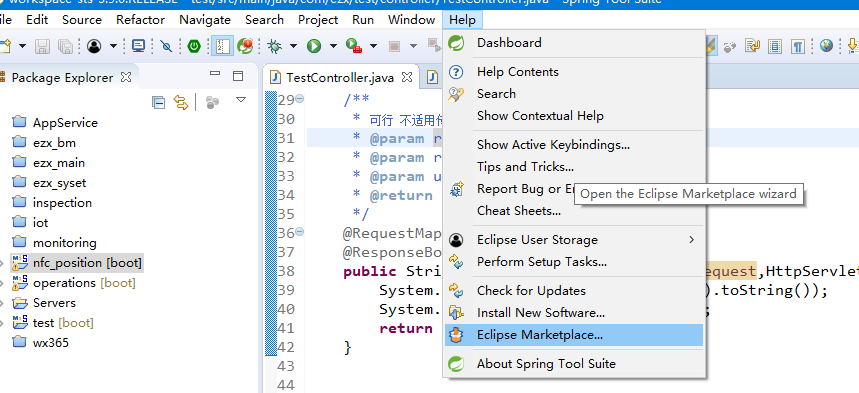Open dropdown next to the New icon
This screenshot has height=393, width=859.
[x=22, y=47]
